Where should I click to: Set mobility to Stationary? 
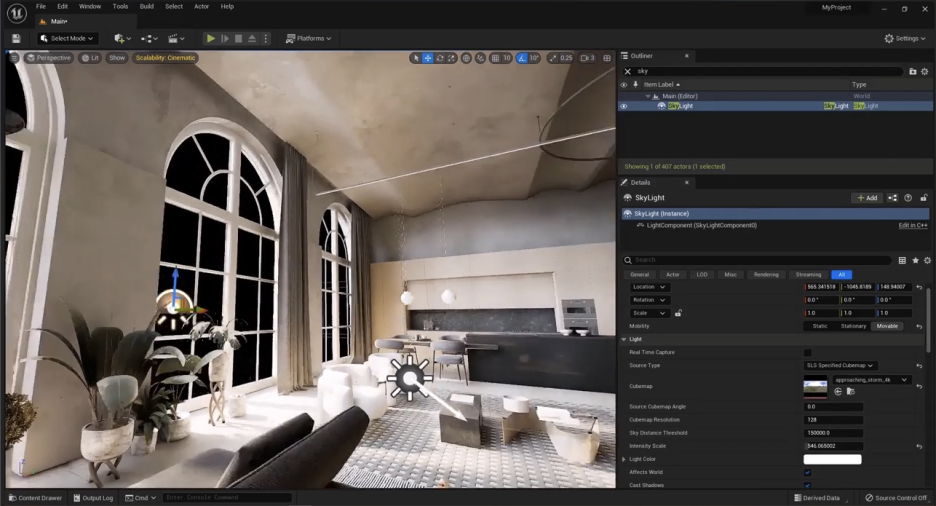pos(853,326)
